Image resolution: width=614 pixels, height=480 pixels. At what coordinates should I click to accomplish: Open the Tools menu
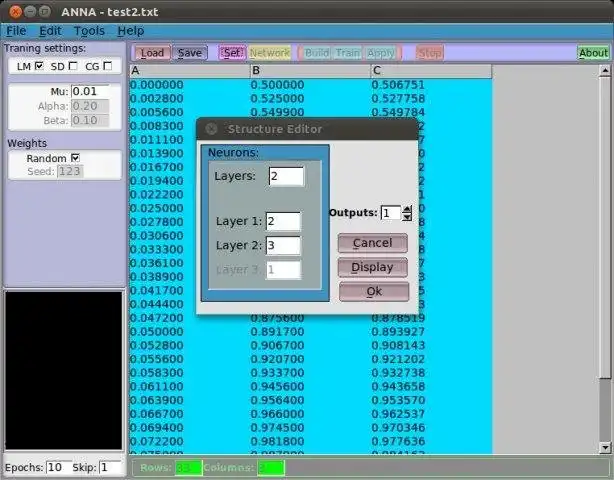click(89, 31)
